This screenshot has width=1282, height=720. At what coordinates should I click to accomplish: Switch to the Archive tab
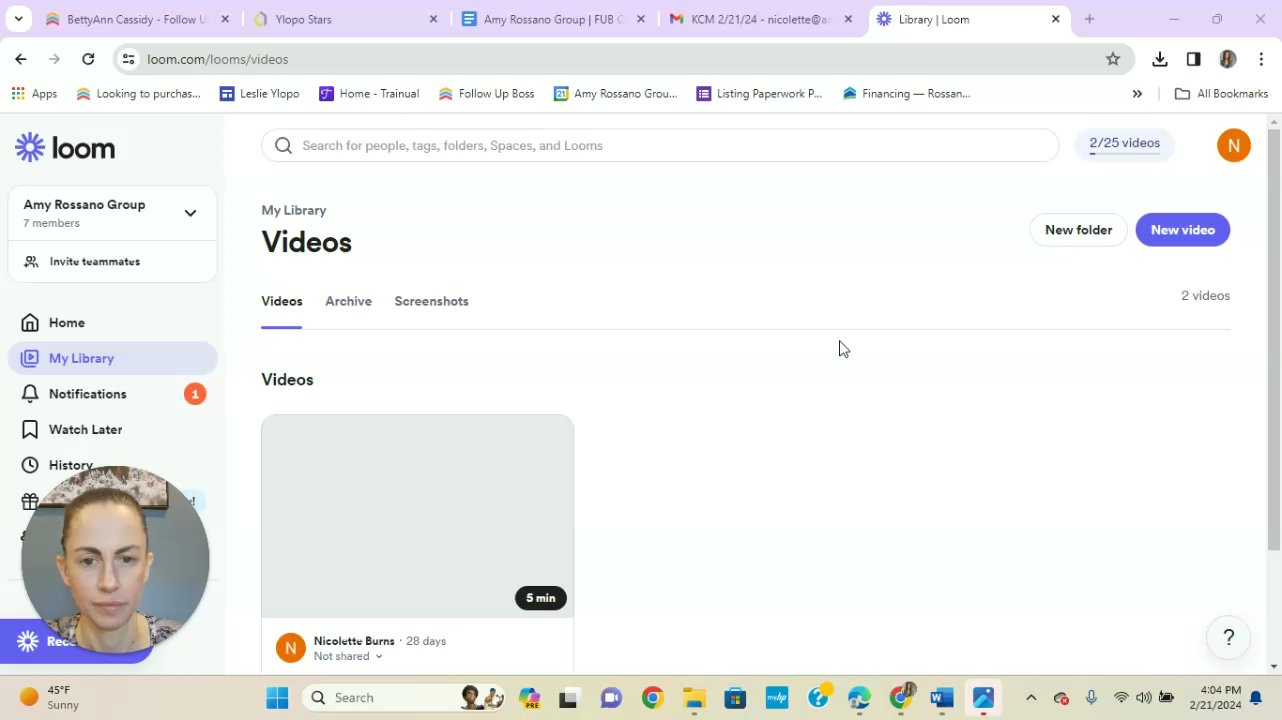pos(348,301)
